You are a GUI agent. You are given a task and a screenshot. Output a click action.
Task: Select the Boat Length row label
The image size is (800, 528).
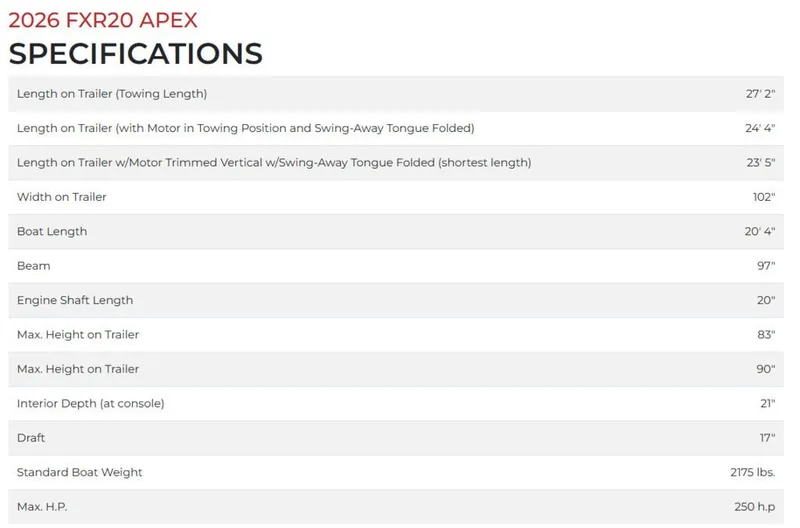click(x=52, y=231)
